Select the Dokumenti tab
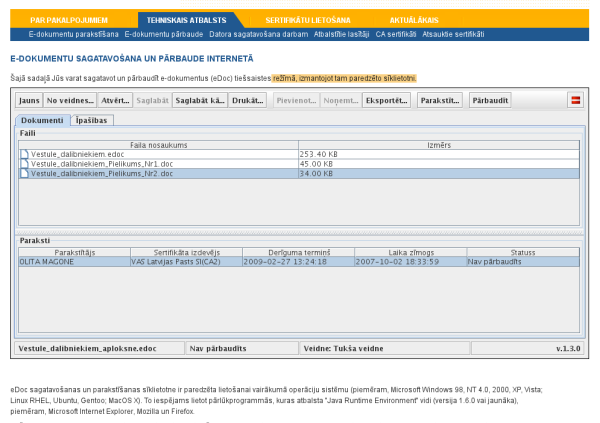 [42, 120]
